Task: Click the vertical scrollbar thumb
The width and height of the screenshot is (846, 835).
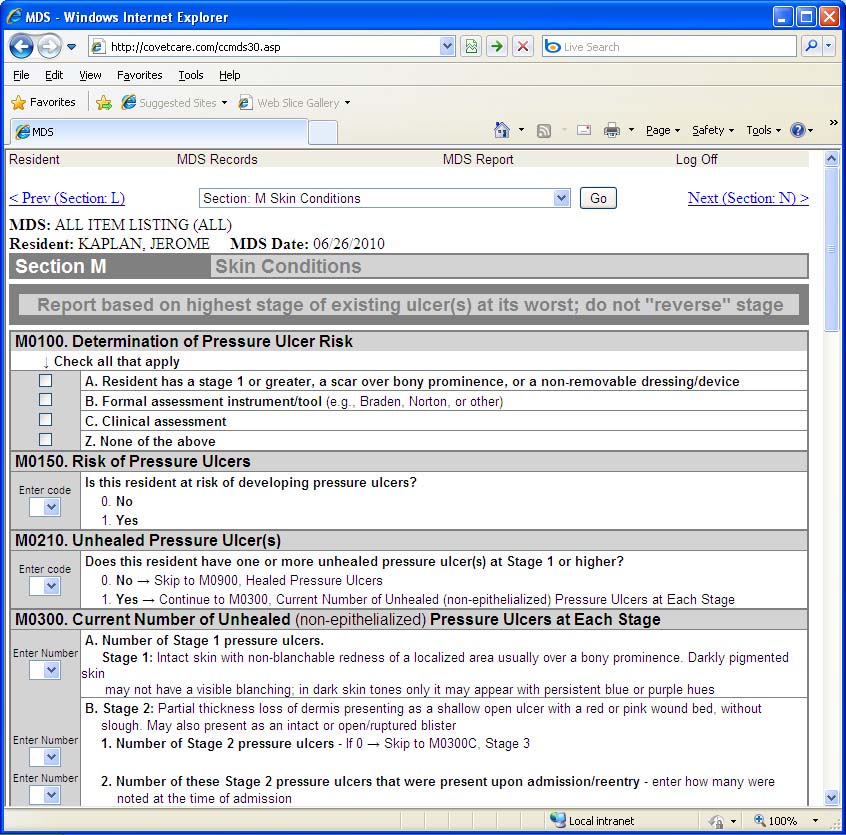Action: pos(831,249)
